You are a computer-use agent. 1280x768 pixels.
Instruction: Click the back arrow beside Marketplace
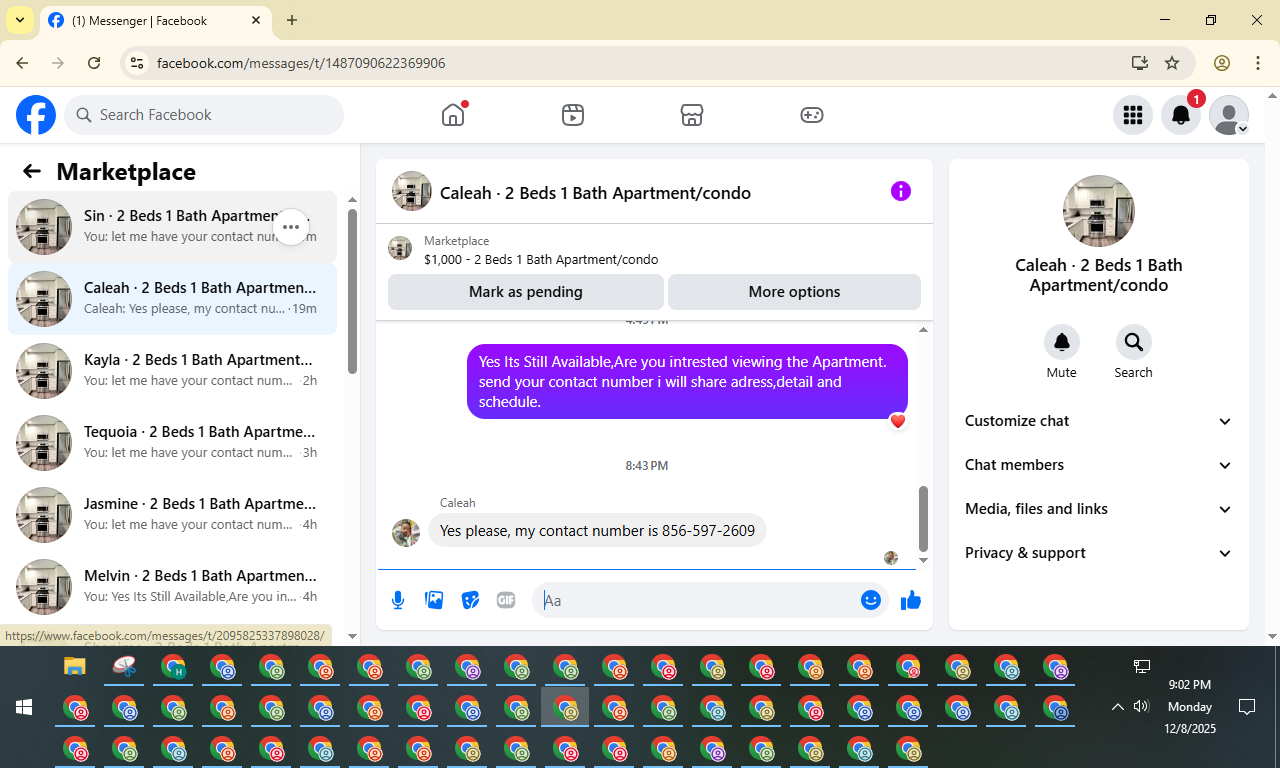(x=32, y=171)
